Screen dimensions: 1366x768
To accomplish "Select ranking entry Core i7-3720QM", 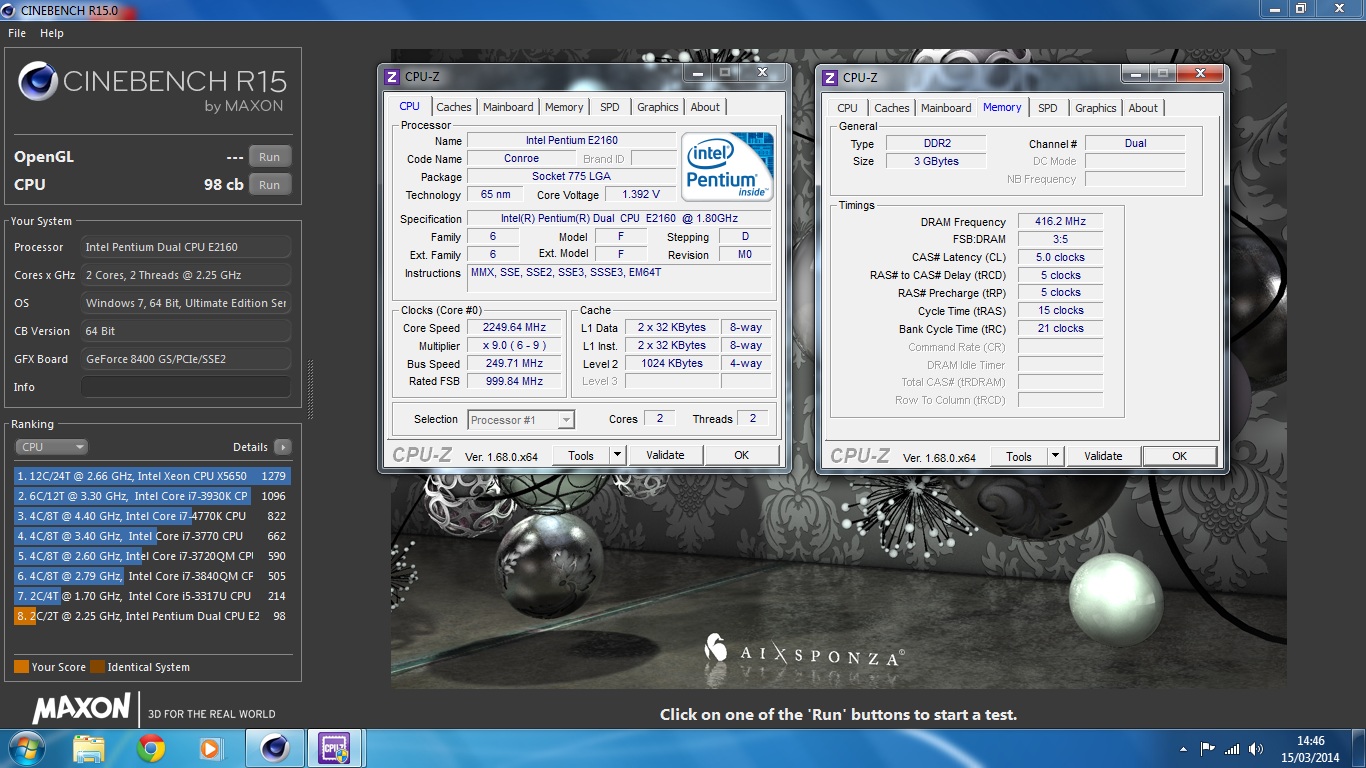I will (152, 556).
